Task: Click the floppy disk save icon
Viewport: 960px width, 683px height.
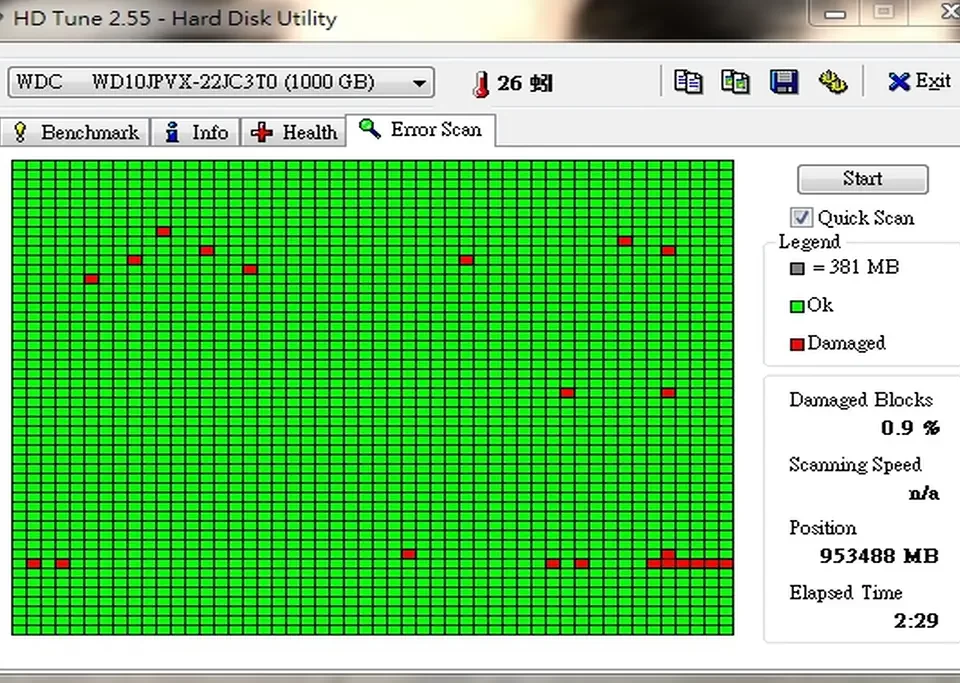Action: pyautogui.click(x=784, y=82)
